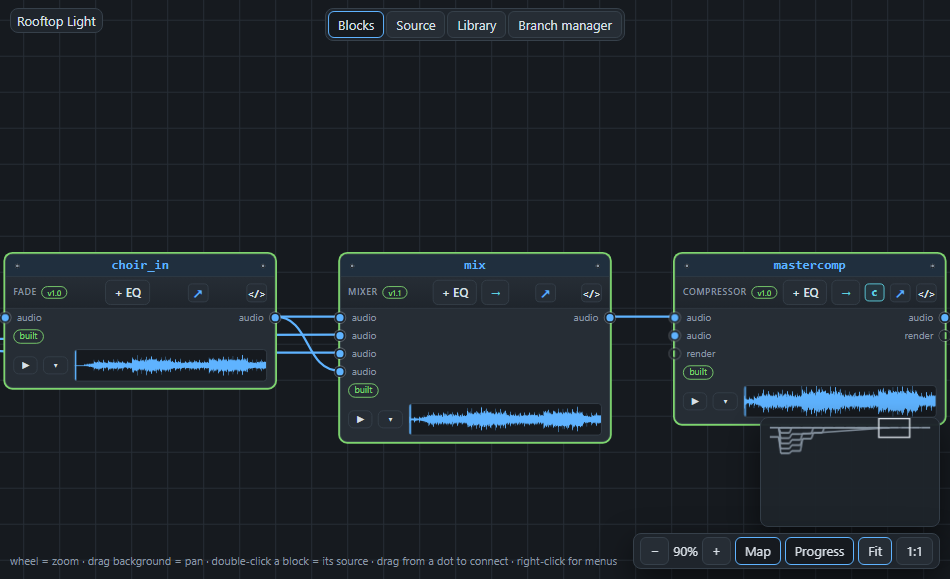Switch to the Blocks tab

click(356, 25)
